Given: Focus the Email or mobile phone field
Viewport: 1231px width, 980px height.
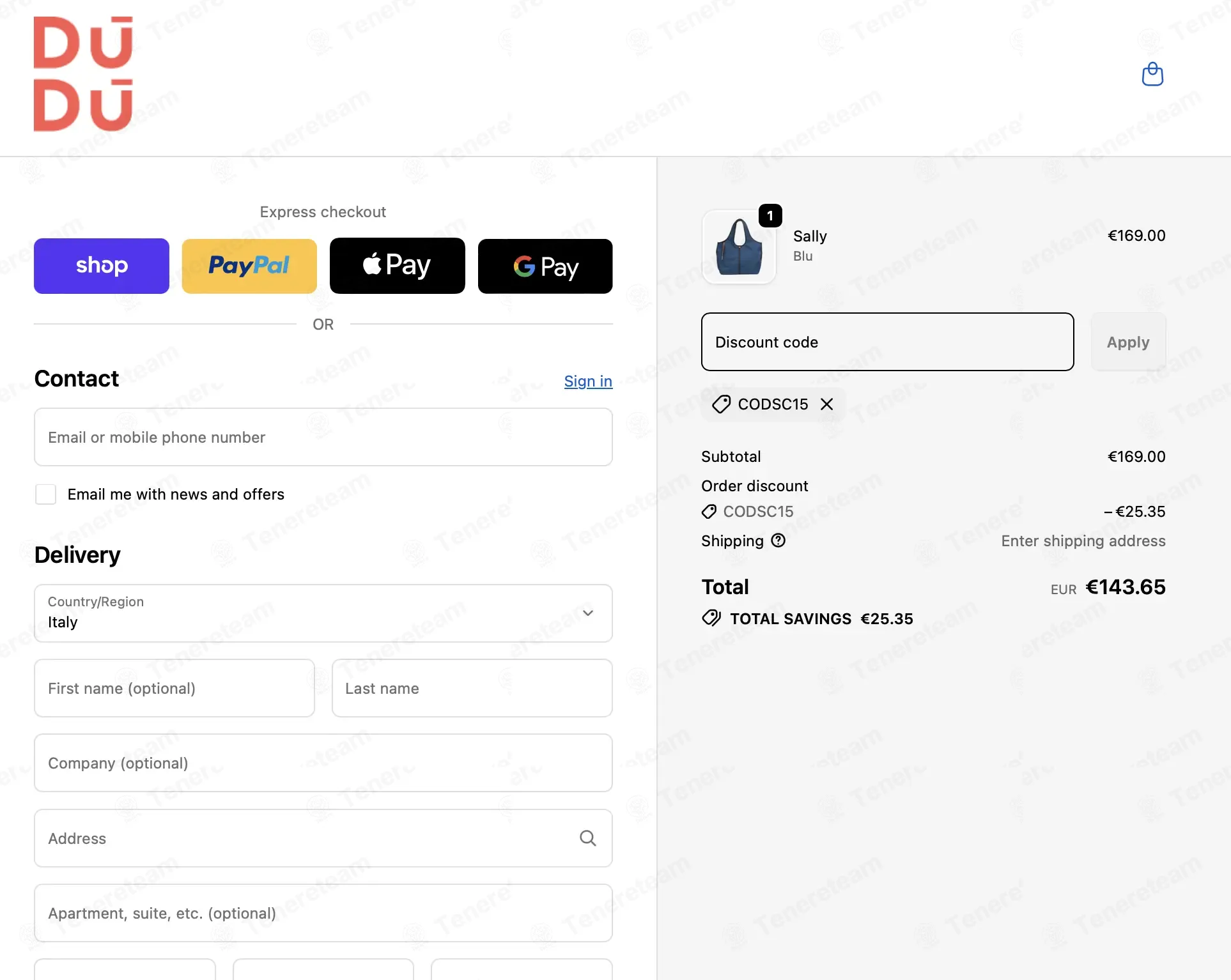Looking at the screenshot, I should click(x=323, y=437).
